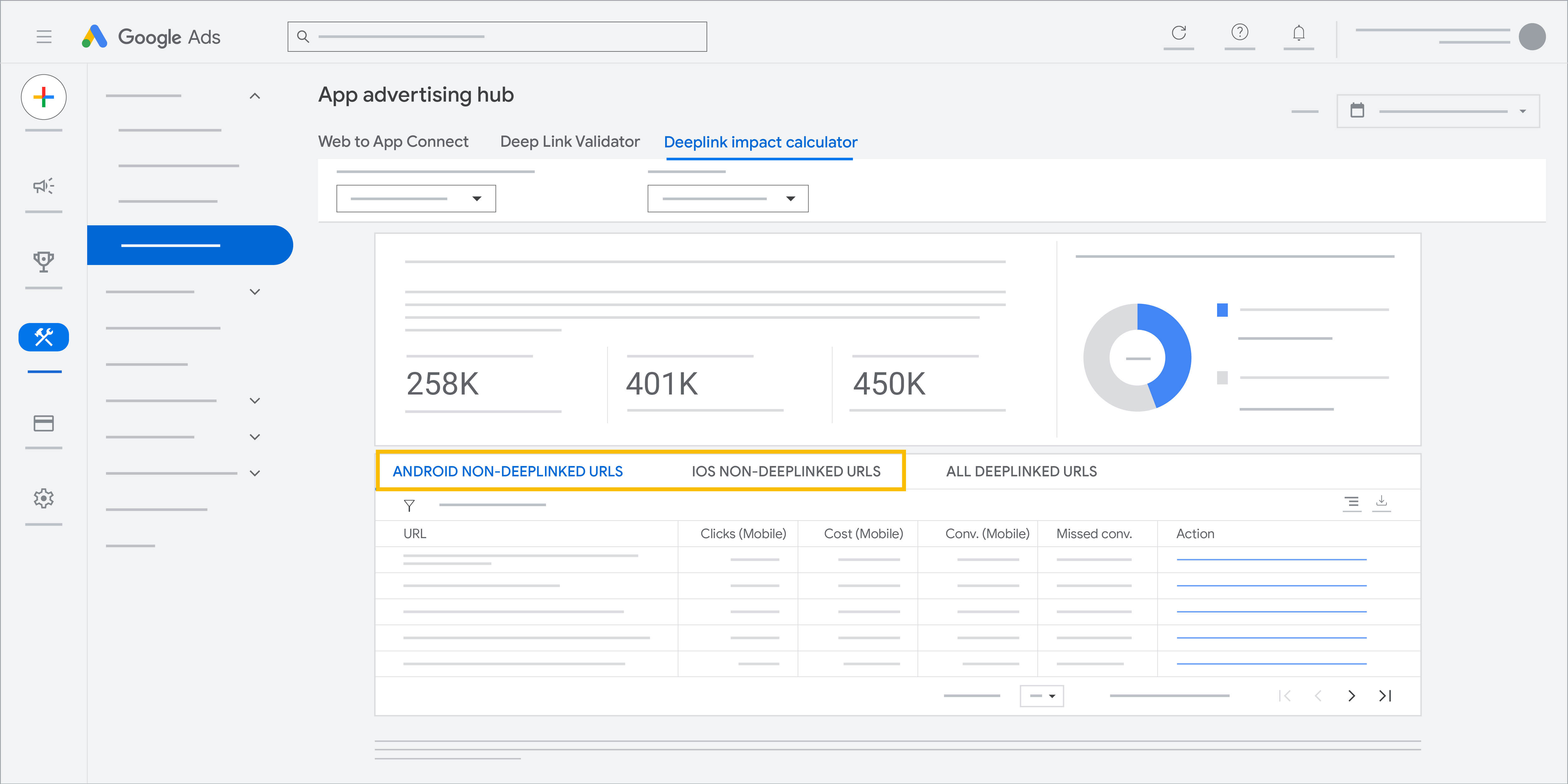Click the columns layout icon above table
Viewport: 1568px width, 784px height.
point(1351,502)
